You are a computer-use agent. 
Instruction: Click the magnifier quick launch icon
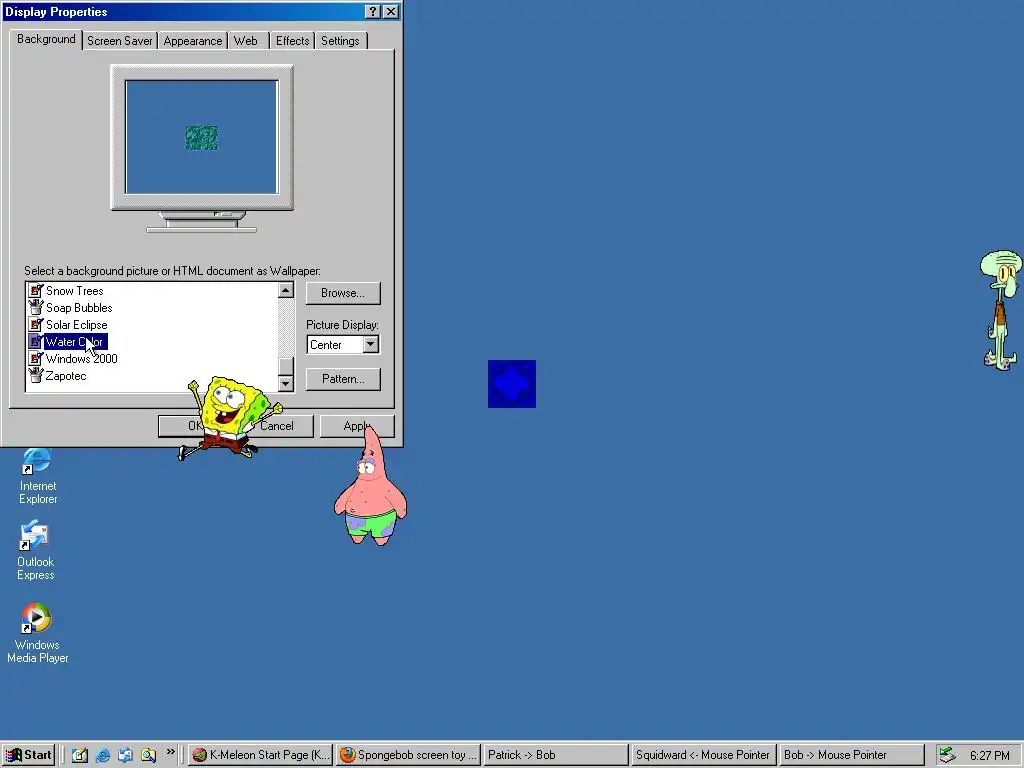148,755
